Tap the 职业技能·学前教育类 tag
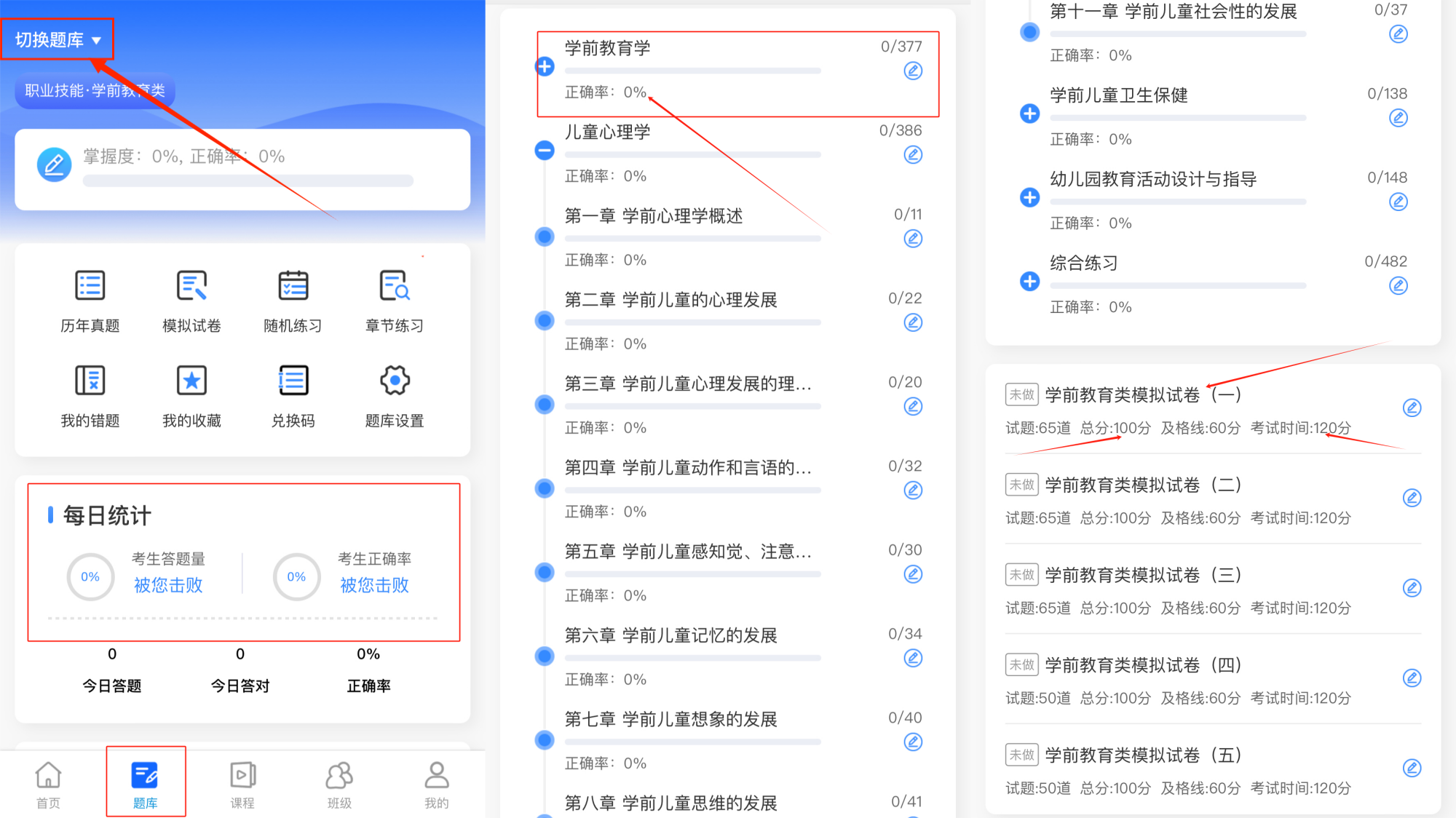 [x=95, y=91]
